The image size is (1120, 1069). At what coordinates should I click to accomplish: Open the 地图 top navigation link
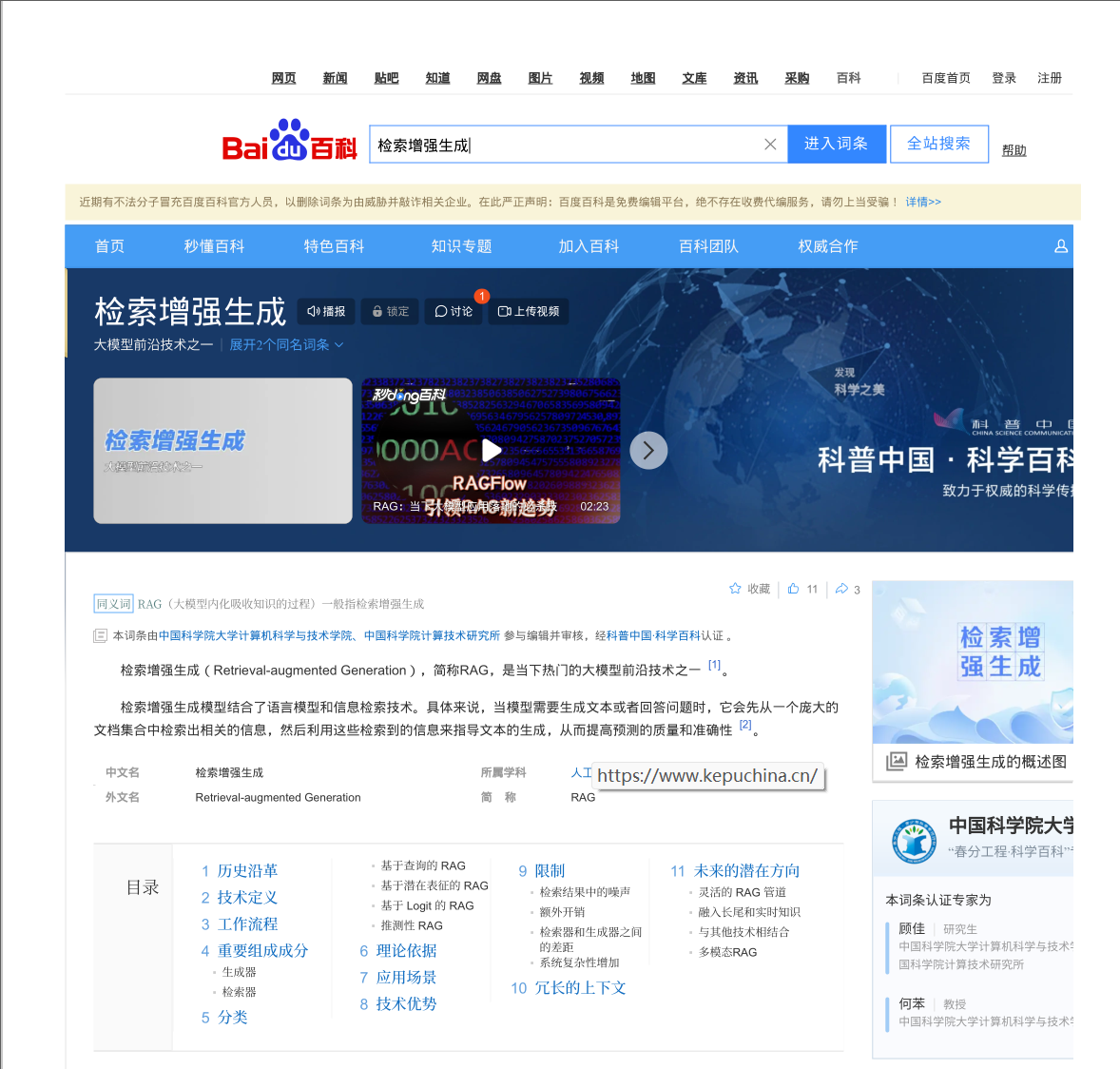click(x=643, y=78)
